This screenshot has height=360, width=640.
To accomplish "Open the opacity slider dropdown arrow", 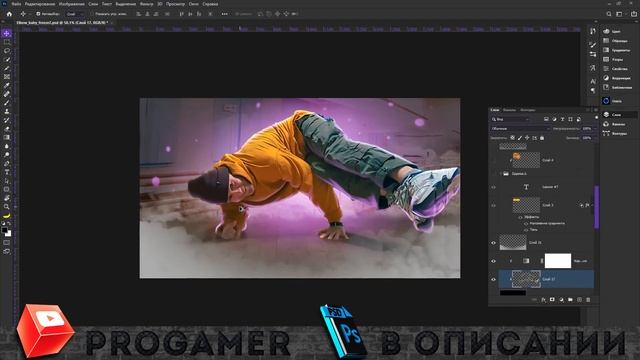I will coord(594,129).
